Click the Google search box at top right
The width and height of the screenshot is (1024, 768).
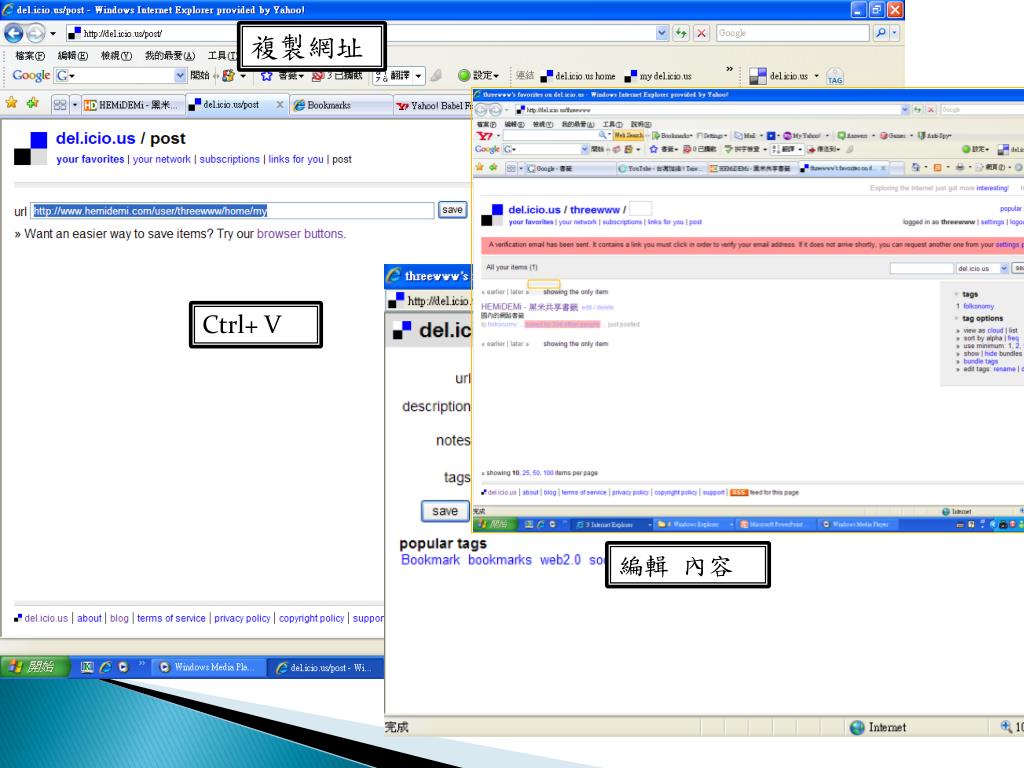coord(792,33)
